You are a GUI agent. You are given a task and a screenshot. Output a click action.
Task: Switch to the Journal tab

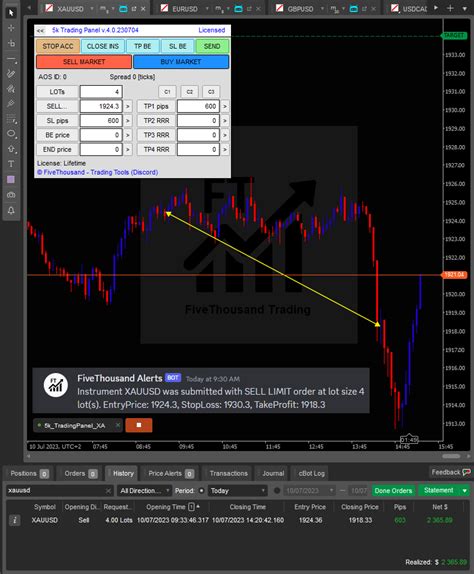click(273, 473)
